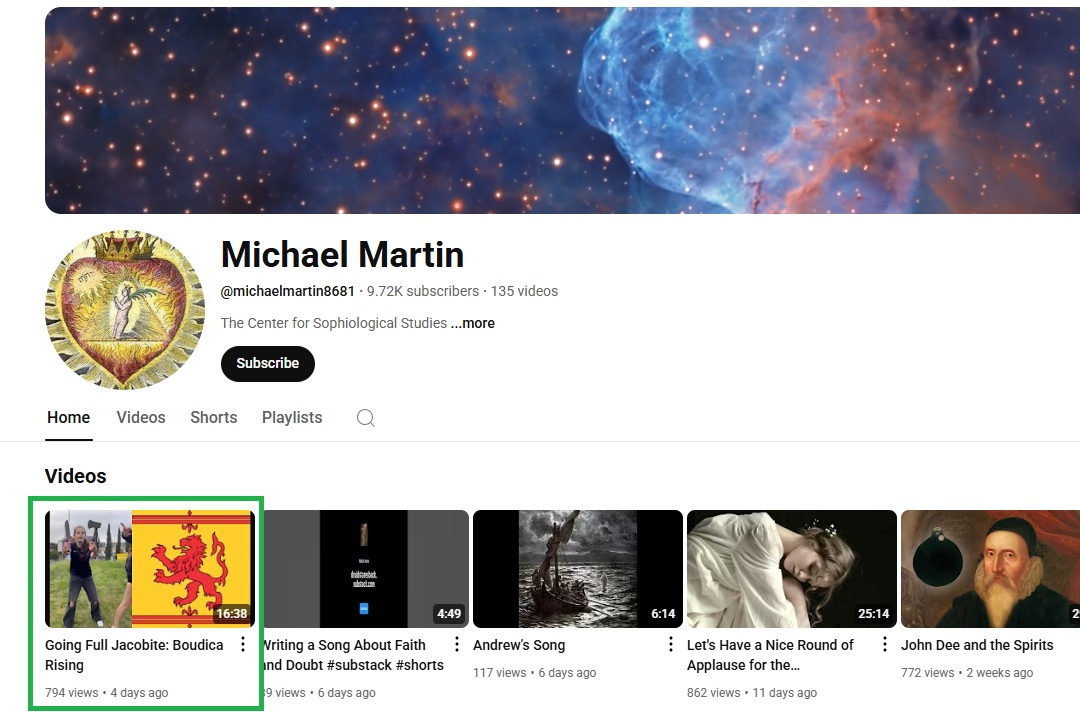Expand channel description with ...more

pos(472,323)
